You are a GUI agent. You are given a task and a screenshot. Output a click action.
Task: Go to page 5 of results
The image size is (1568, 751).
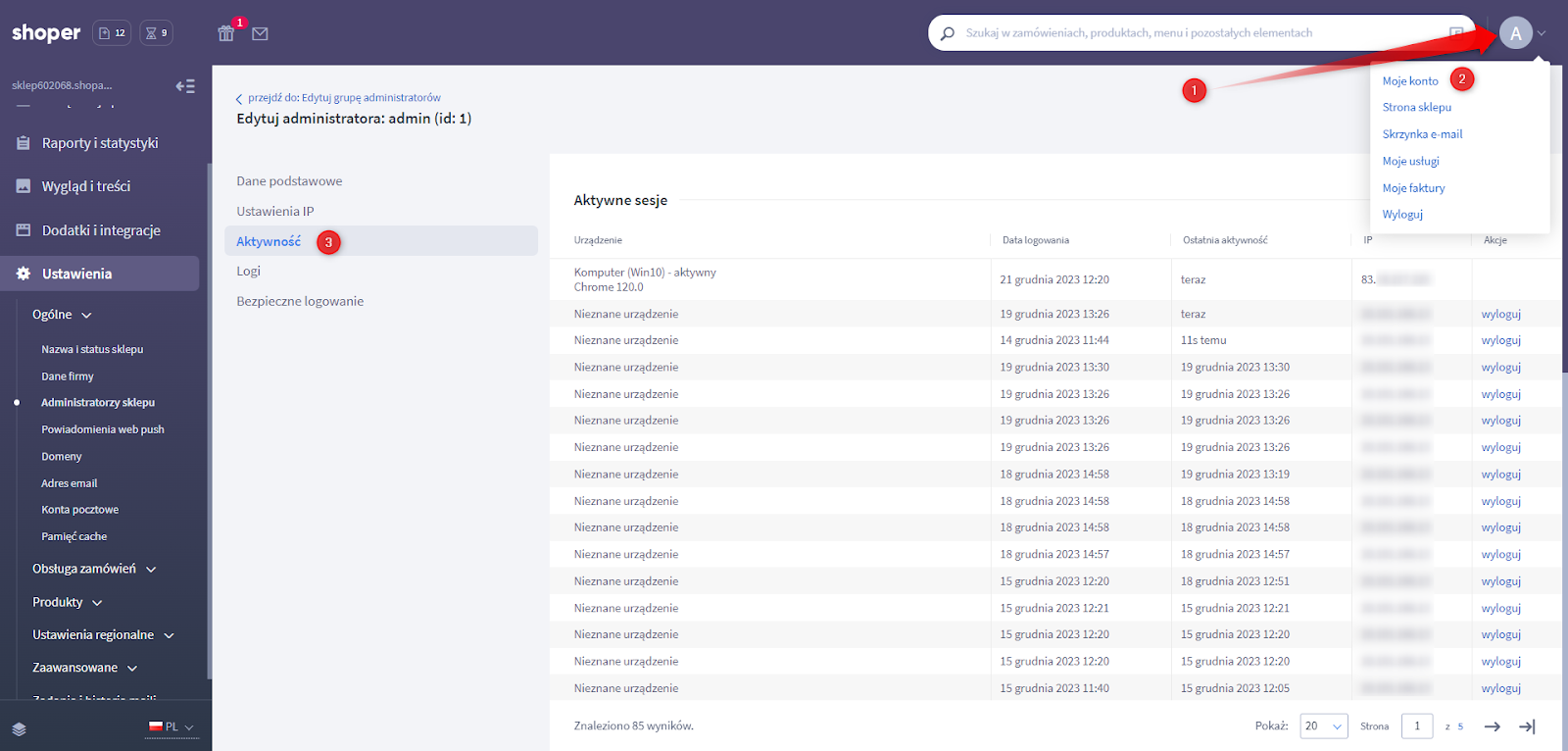[x=1460, y=727]
